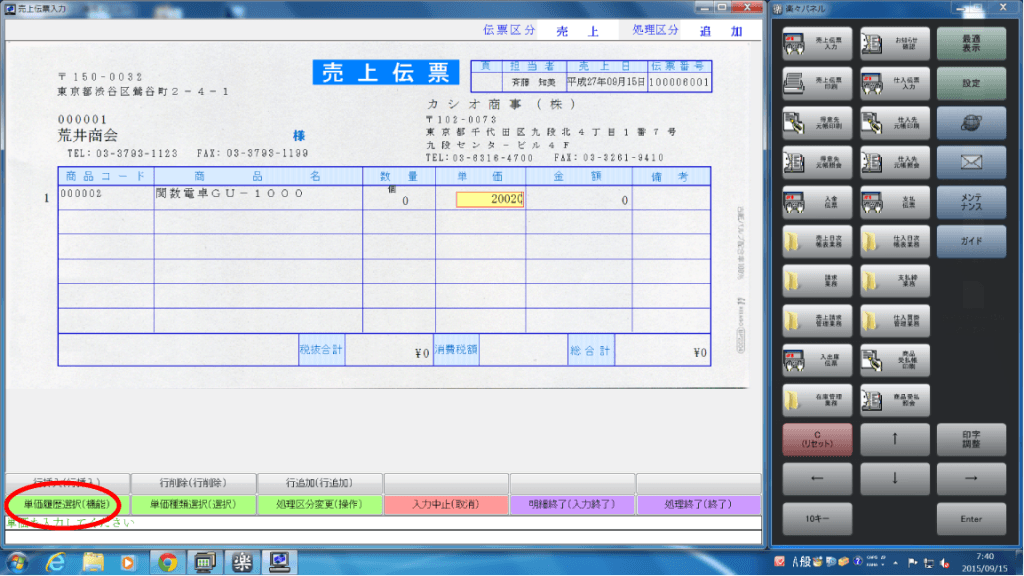Open お知らせ確認 panel button

pos(895,44)
